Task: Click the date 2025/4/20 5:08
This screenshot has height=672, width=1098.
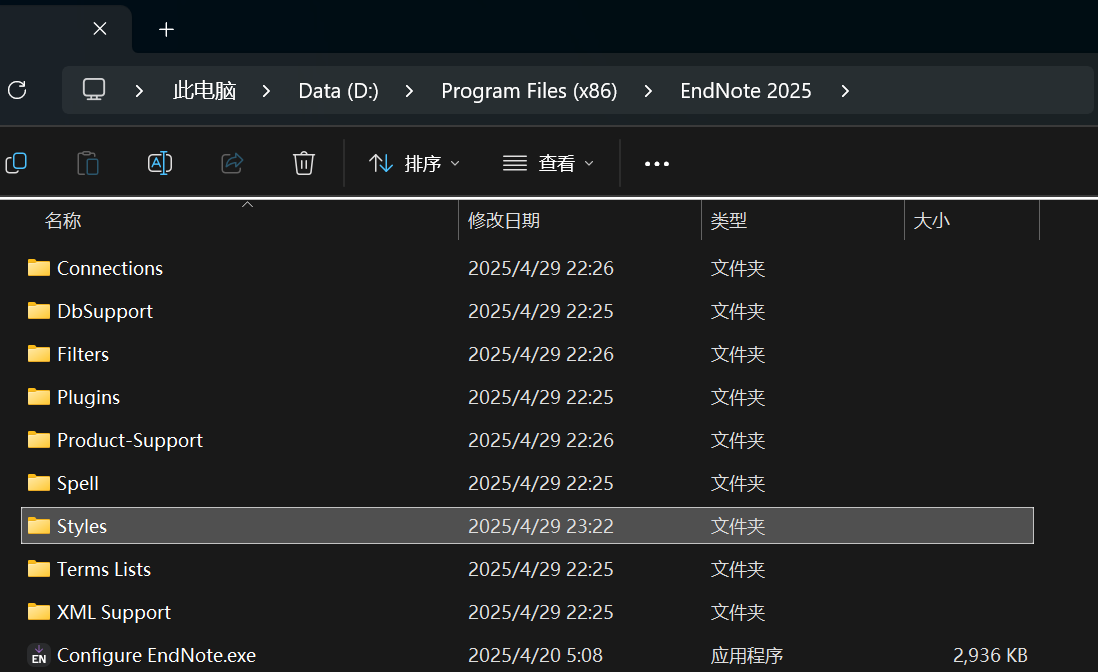Action: (536, 655)
